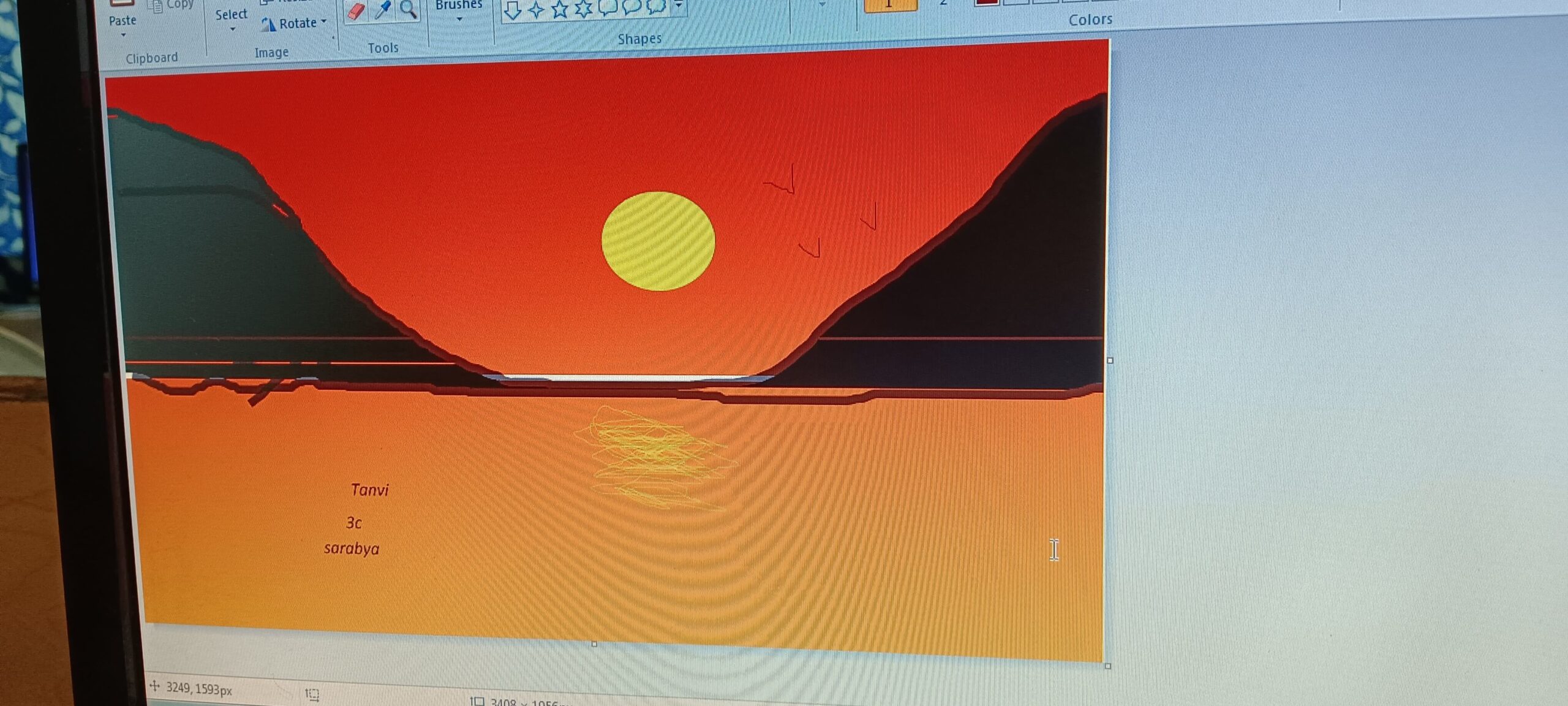Pick the six-point star shape

(584, 8)
